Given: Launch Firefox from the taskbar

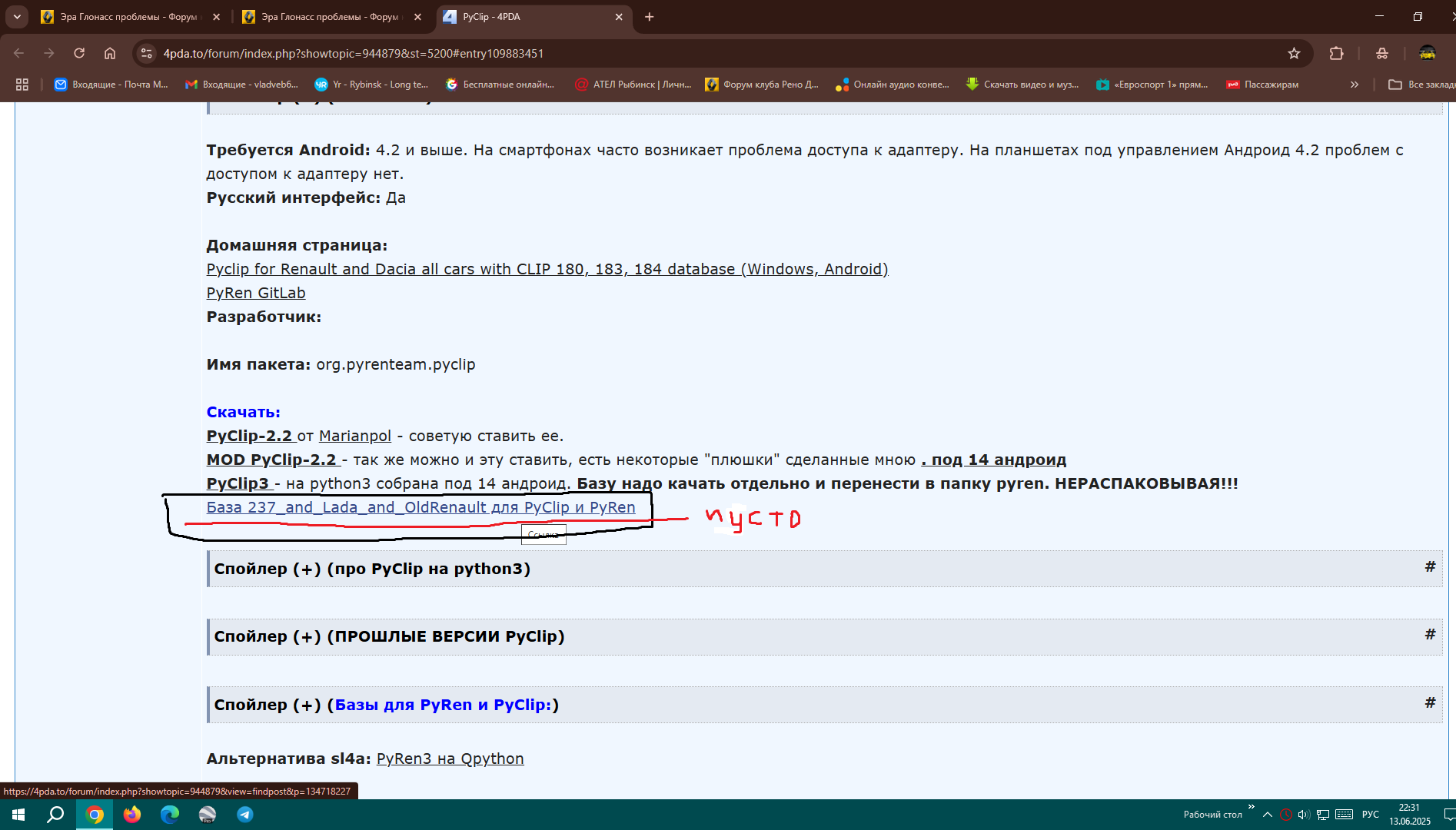Looking at the screenshot, I should click(x=132, y=815).
